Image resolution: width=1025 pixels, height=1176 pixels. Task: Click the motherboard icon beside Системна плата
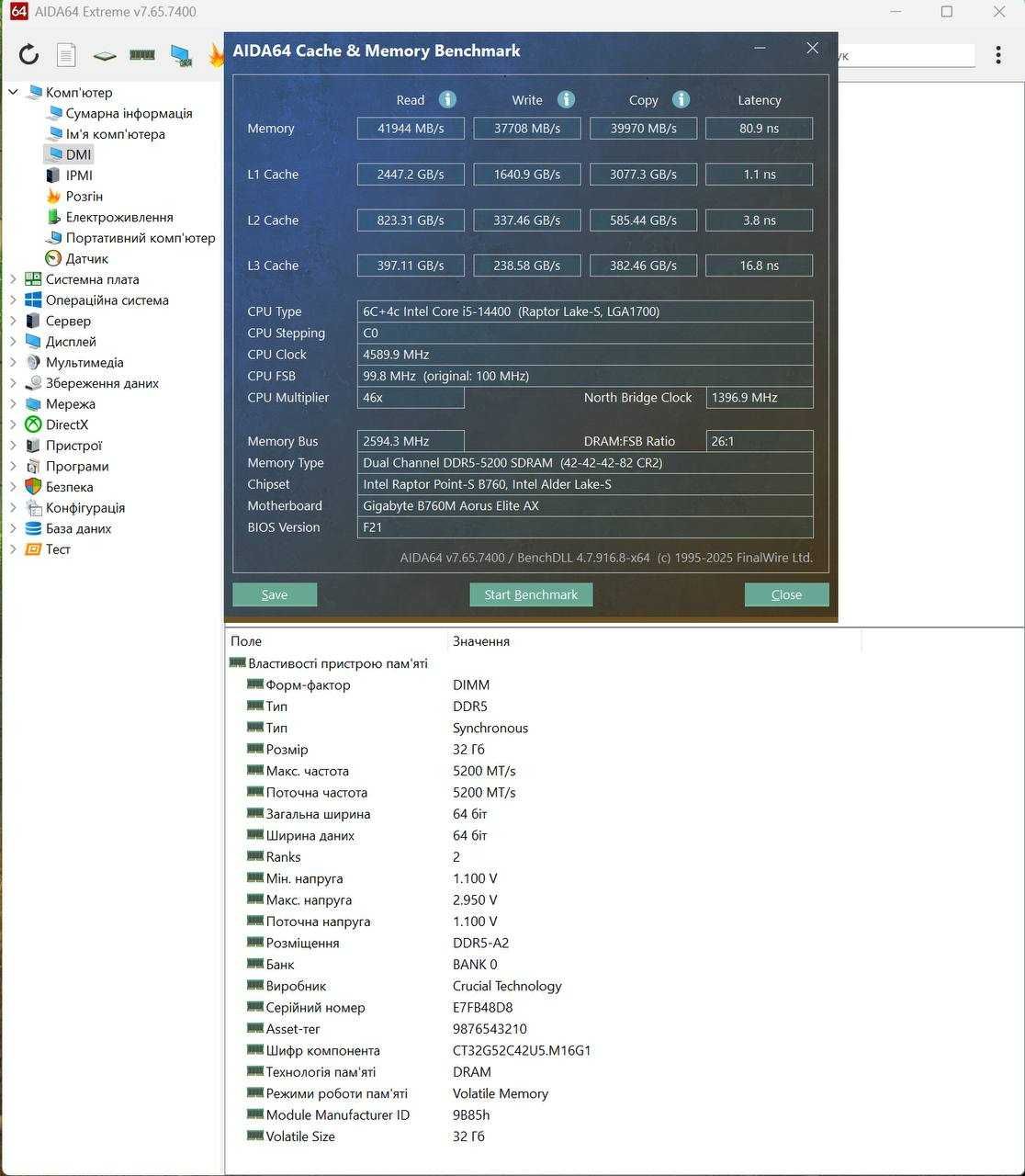point(33,279)
